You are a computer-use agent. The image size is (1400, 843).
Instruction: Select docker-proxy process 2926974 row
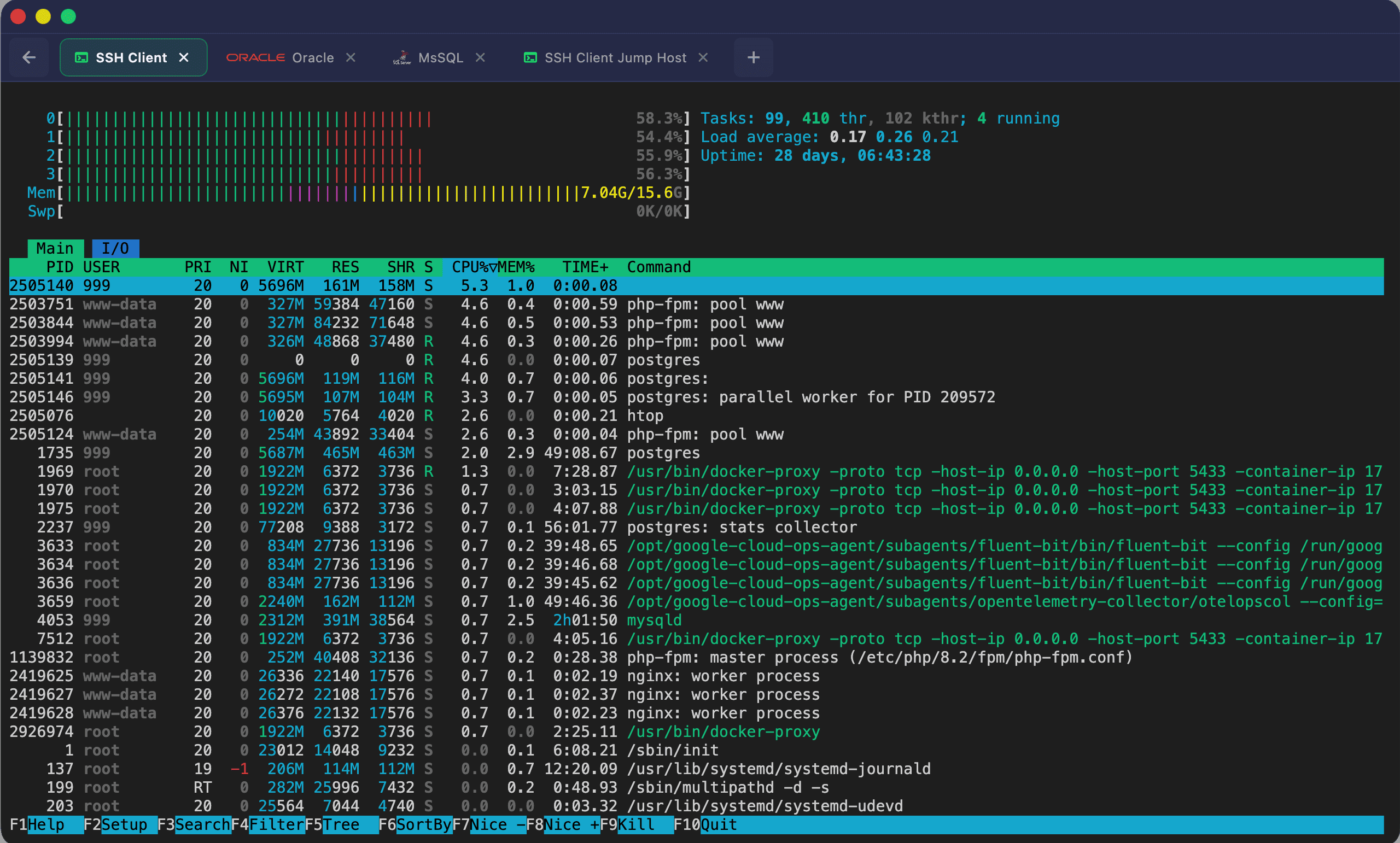click(696, 731)
